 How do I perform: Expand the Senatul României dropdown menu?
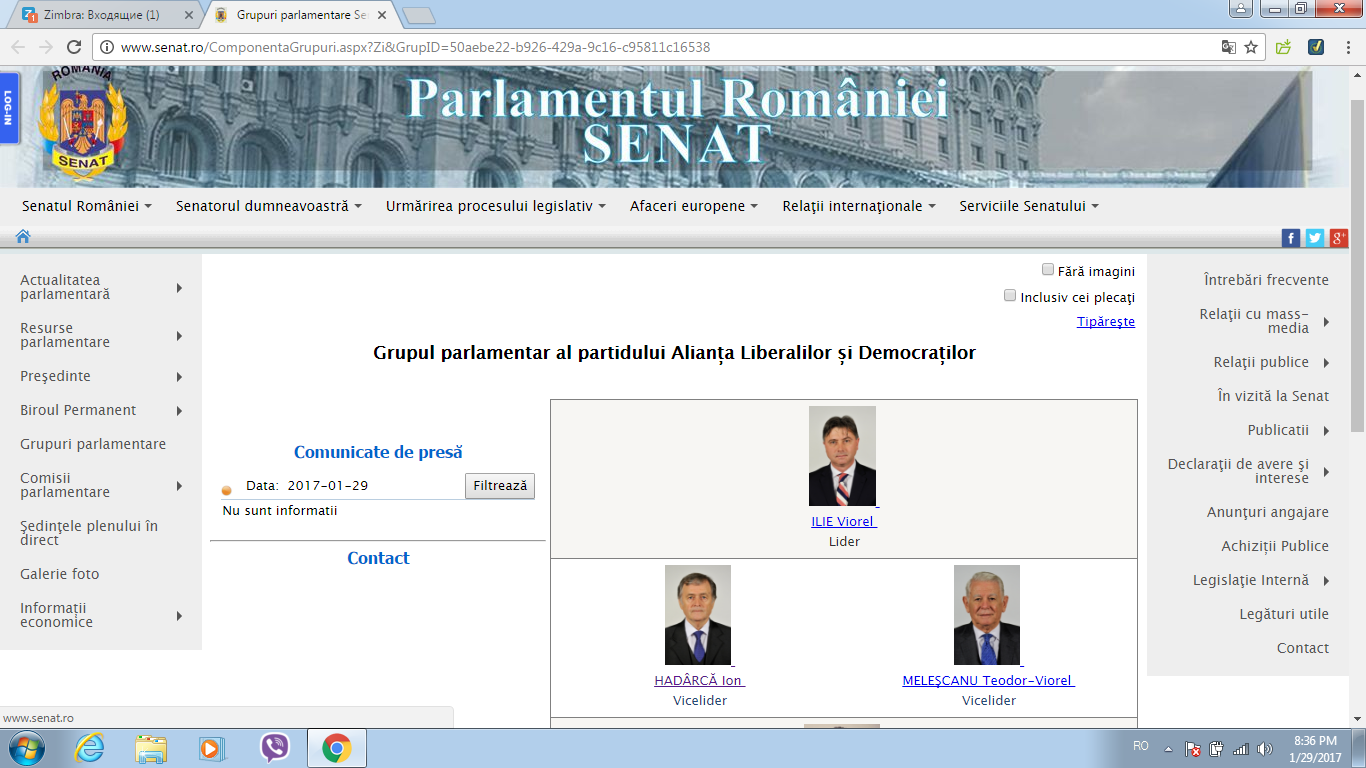click(87, 206)
